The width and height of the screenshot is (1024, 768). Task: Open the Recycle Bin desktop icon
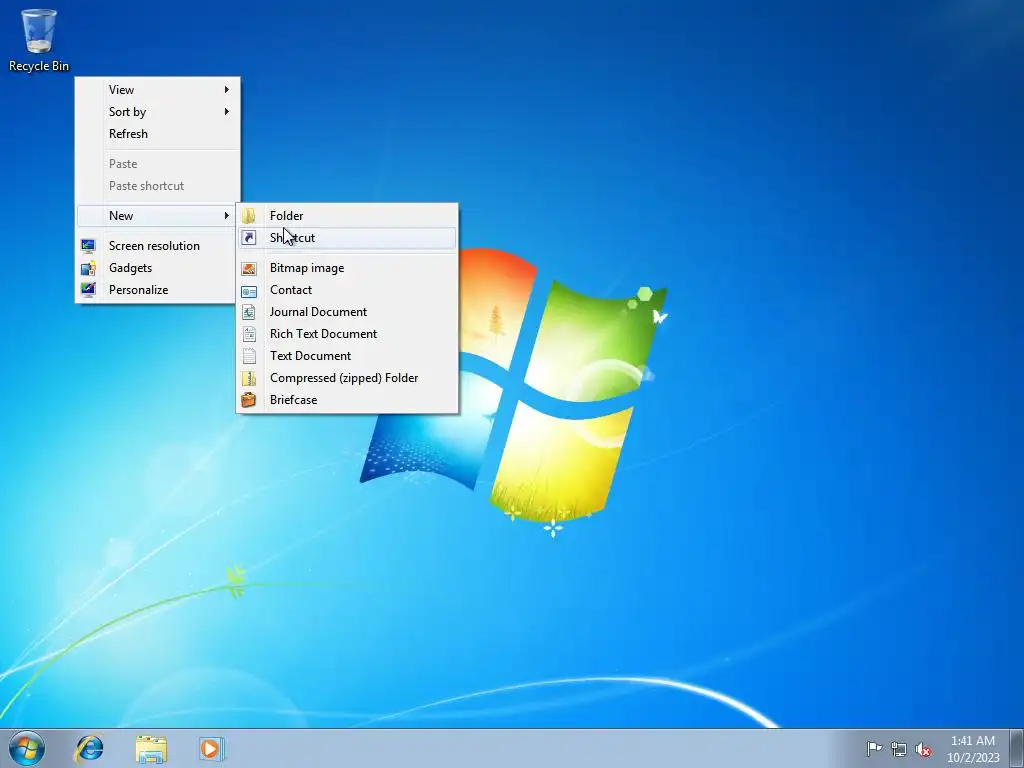point(39,40)
